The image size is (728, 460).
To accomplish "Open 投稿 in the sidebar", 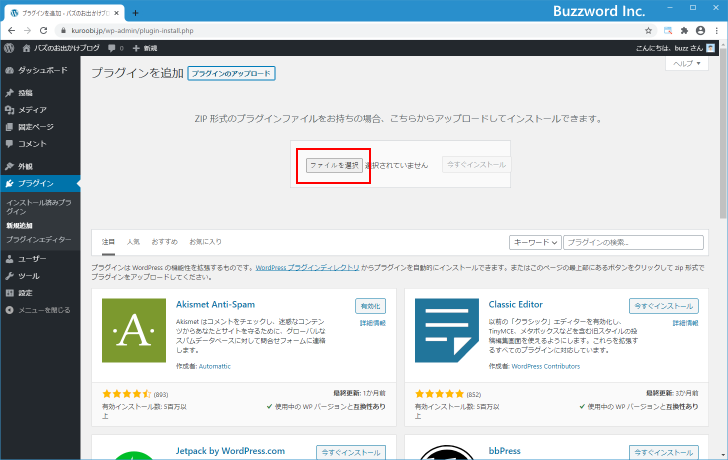I will click(x=40, y=93).
